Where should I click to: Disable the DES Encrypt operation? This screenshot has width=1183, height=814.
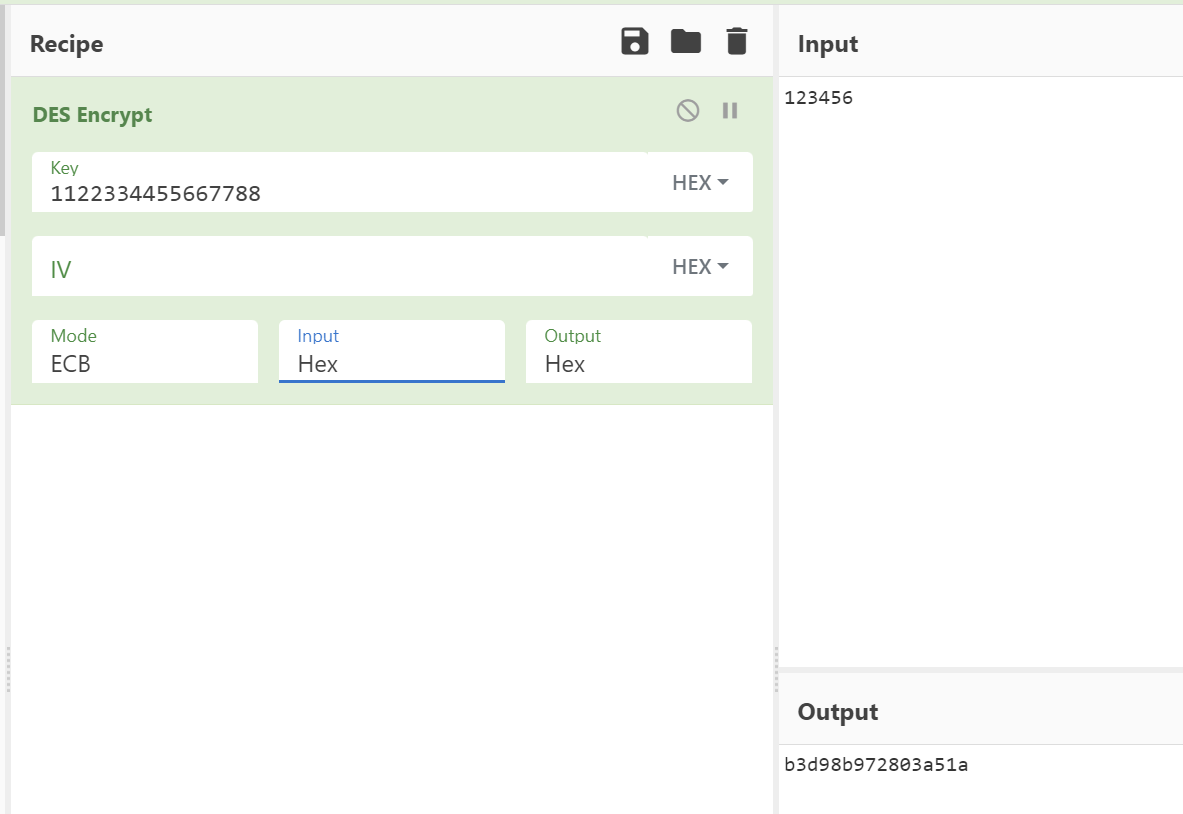(688, 111)
